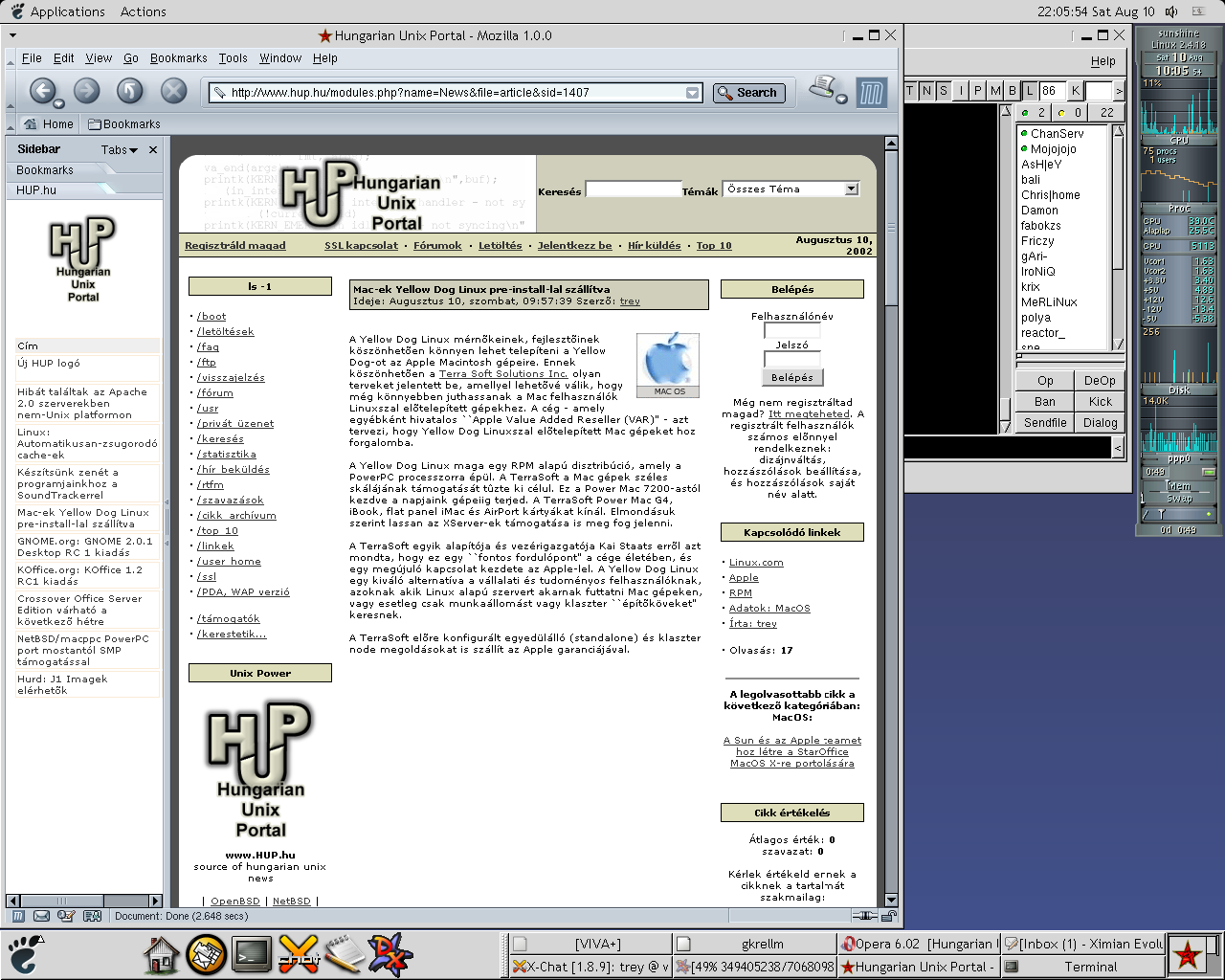Launch terminal monitor icon in panel
The height and width of the screenshot is (980, 1225).
pyautogui.click(x=252, y=954)
